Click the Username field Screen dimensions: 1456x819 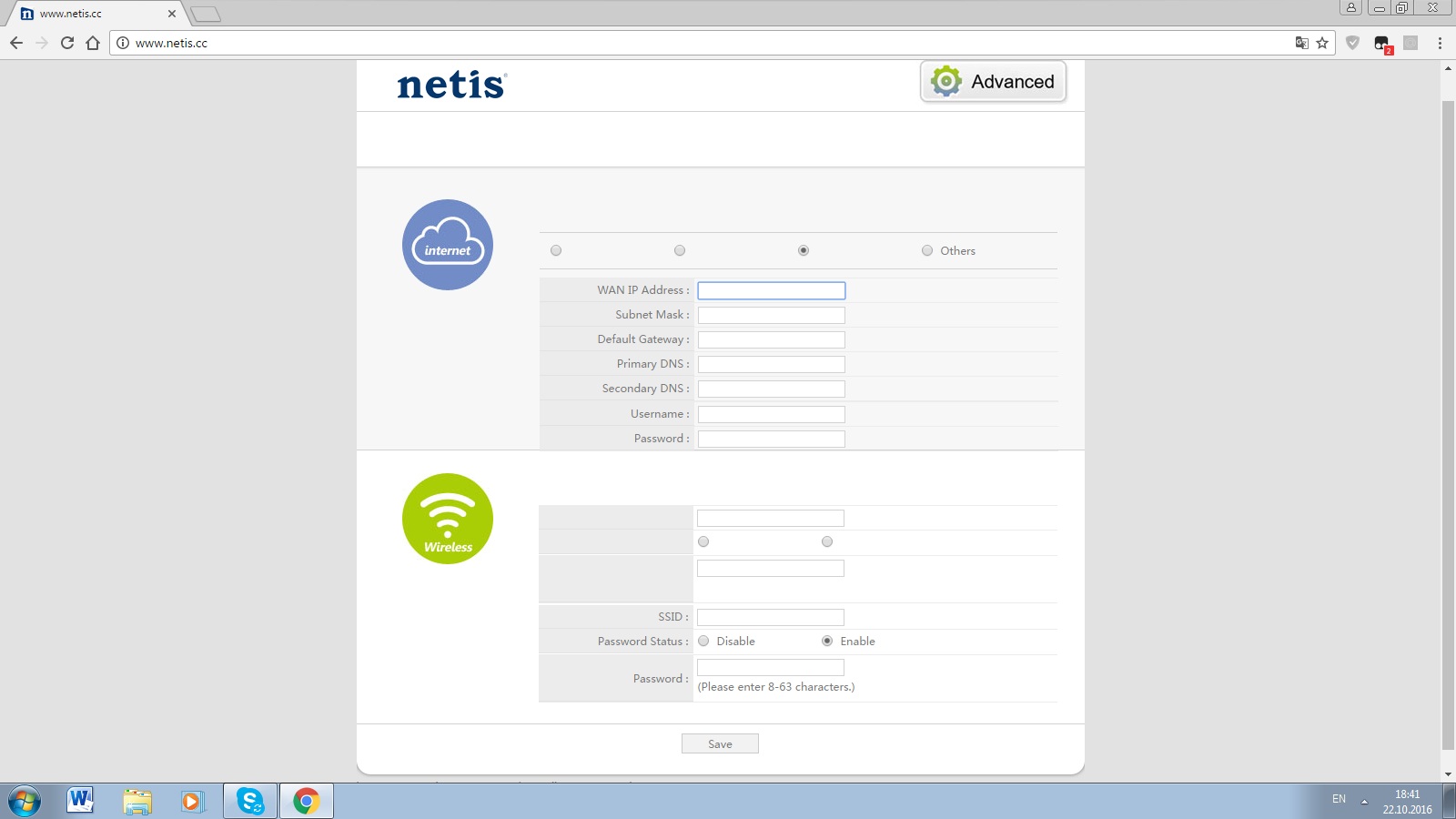pyautogui.click(x=772, y=414)
